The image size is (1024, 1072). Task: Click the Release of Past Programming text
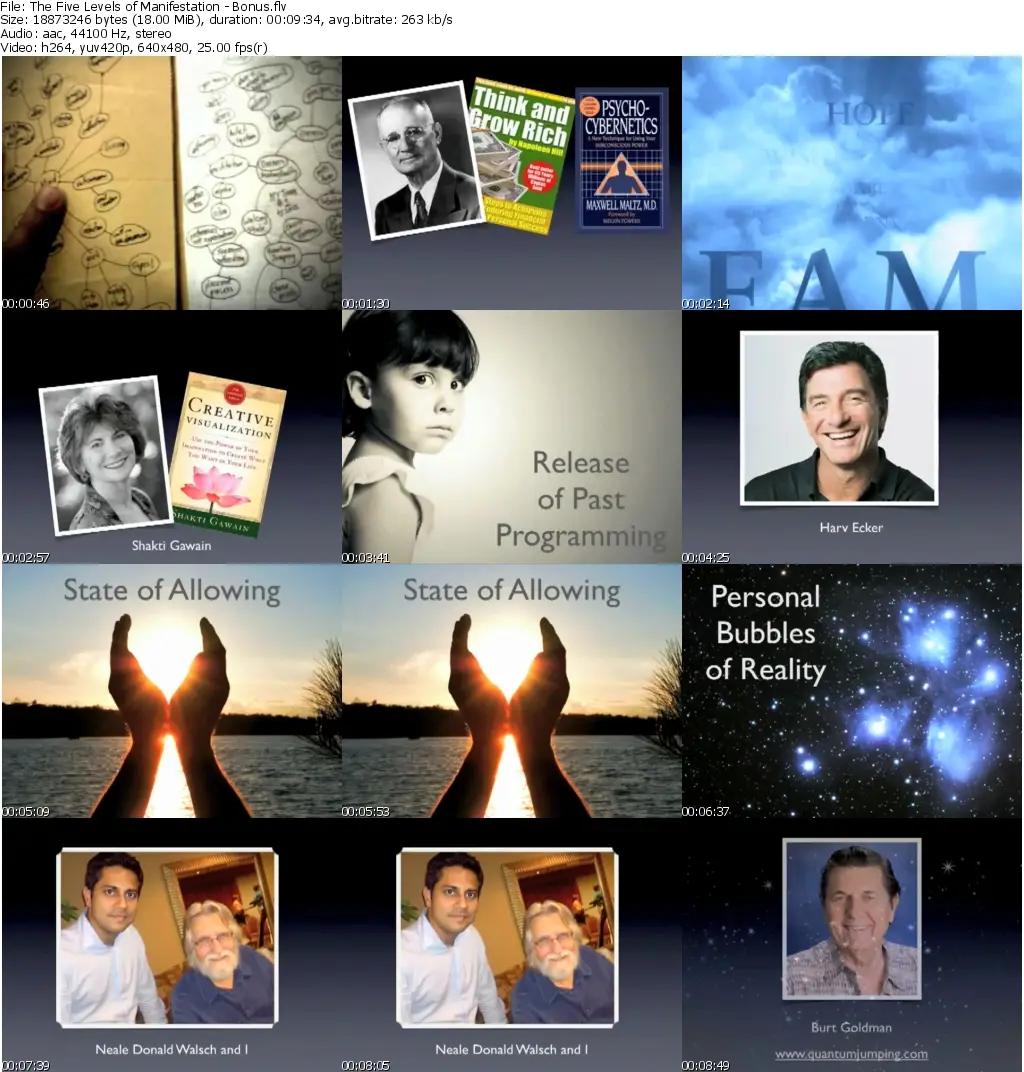[581, 500]
